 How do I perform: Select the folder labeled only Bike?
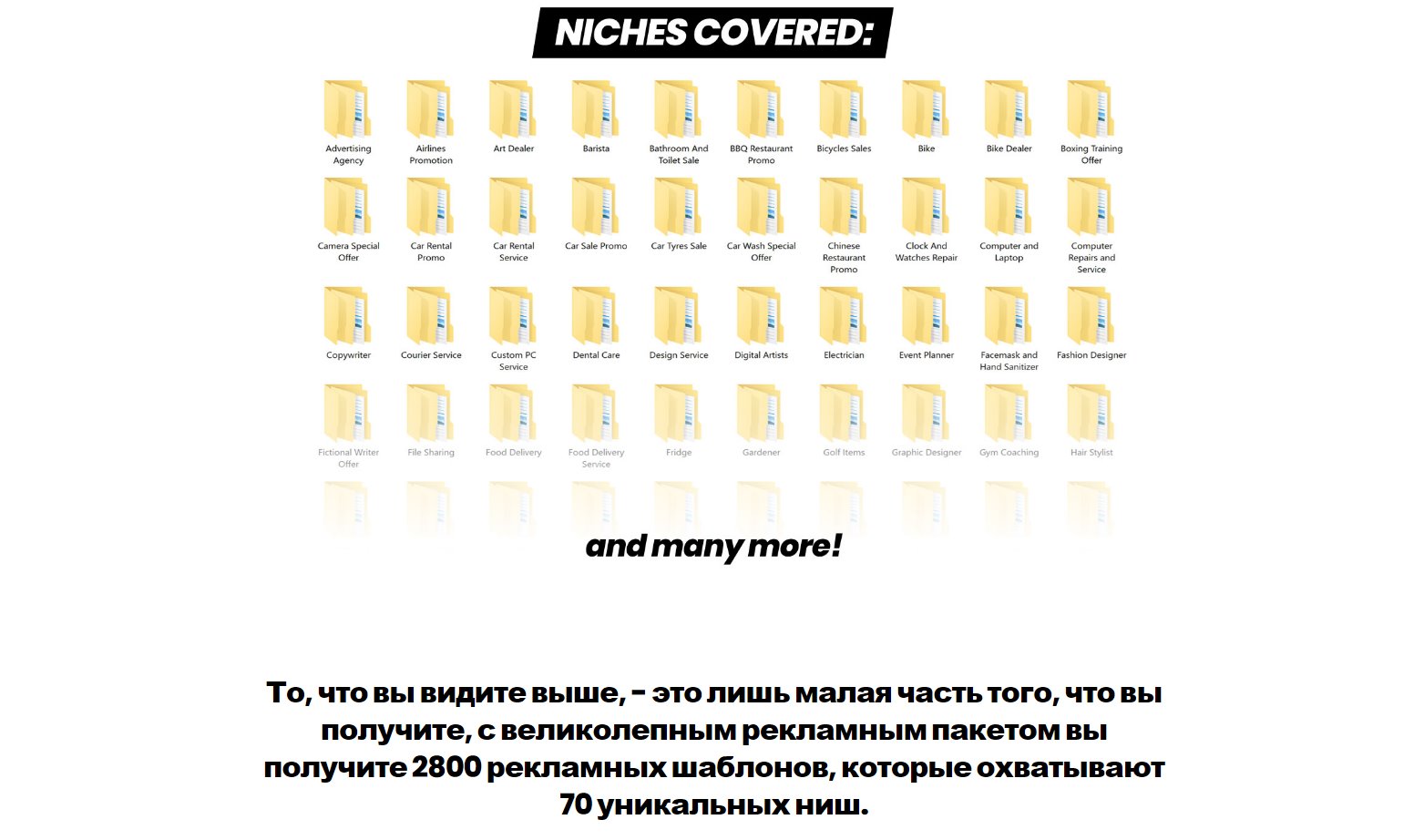927,109
